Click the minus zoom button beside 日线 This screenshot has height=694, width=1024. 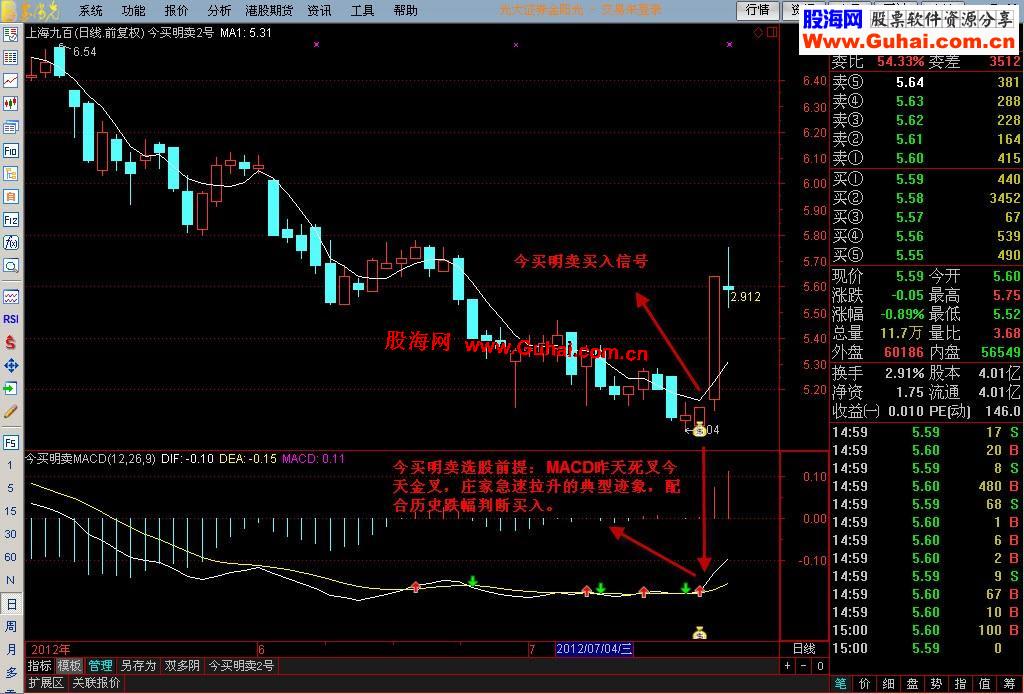click(x=804, y=666)
